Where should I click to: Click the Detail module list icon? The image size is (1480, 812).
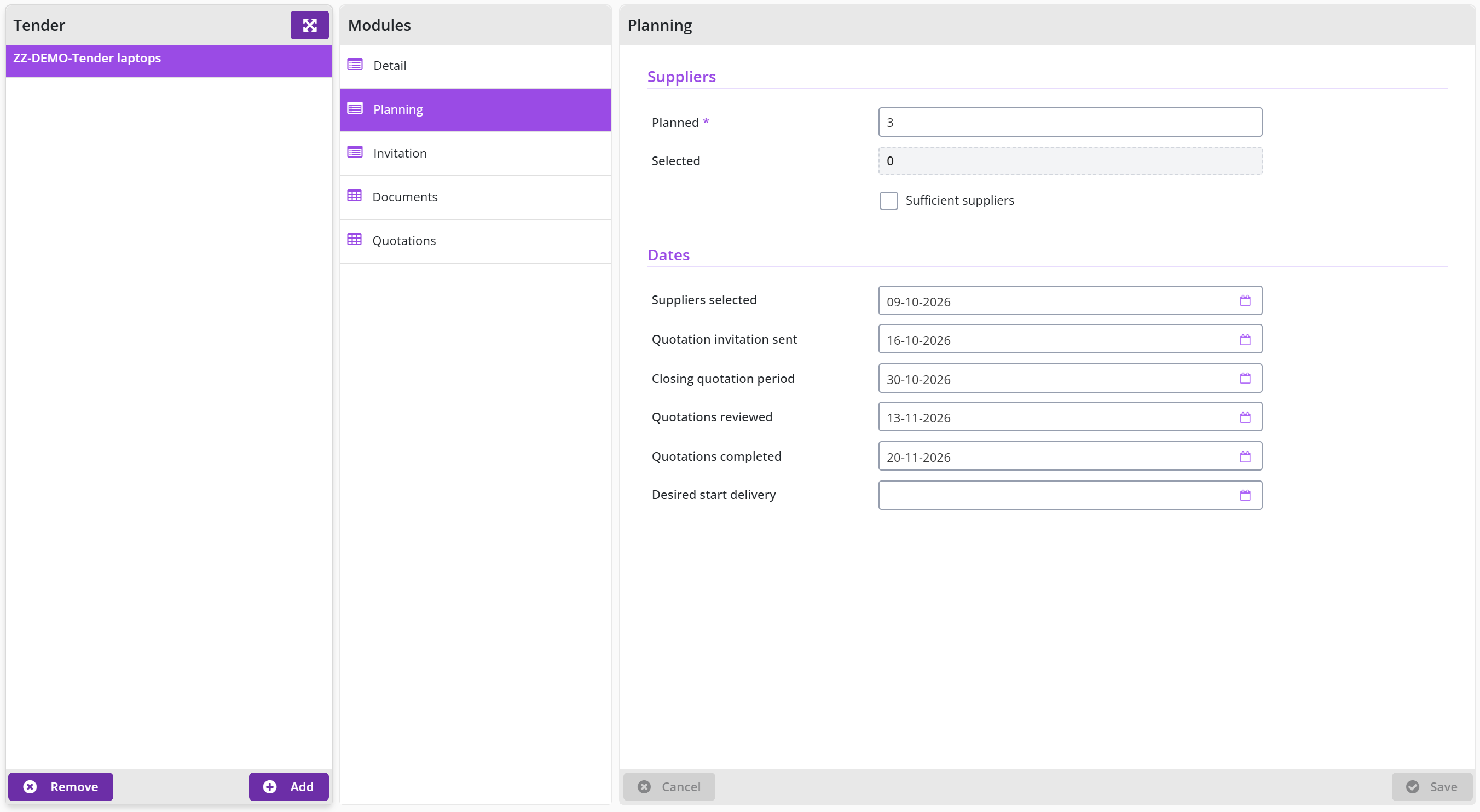(x=355, y=65)
